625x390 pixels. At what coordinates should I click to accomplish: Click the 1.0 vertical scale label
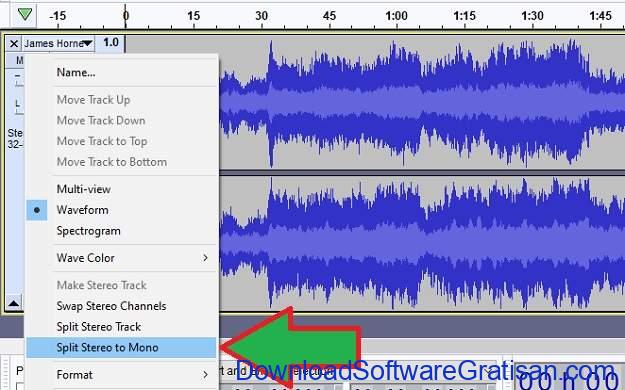[111, 42]
